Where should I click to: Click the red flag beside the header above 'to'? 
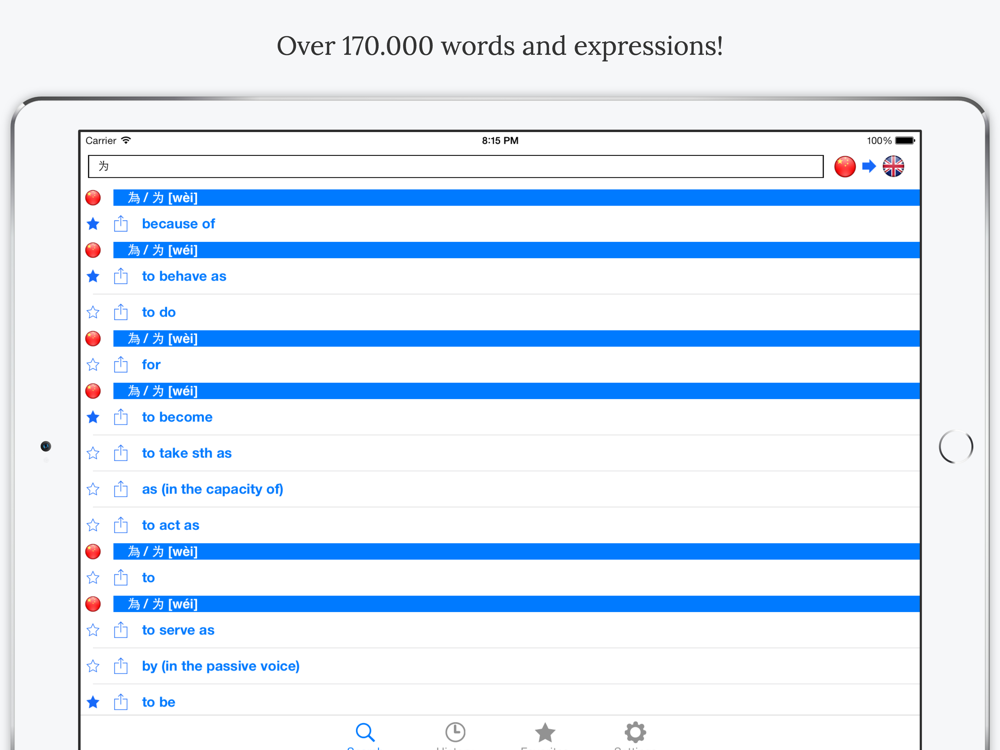tap(93, 552)
